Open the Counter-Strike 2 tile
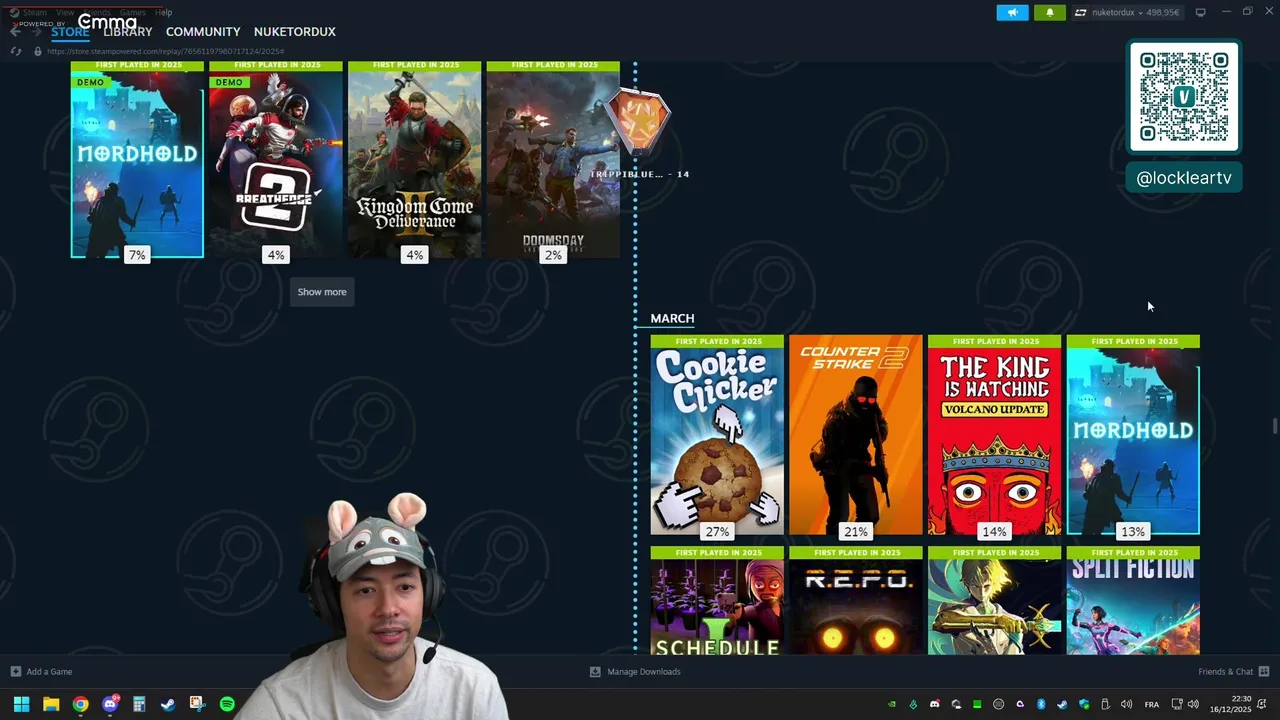This screenshot has width=1280, height=720. tap(856, 436)
